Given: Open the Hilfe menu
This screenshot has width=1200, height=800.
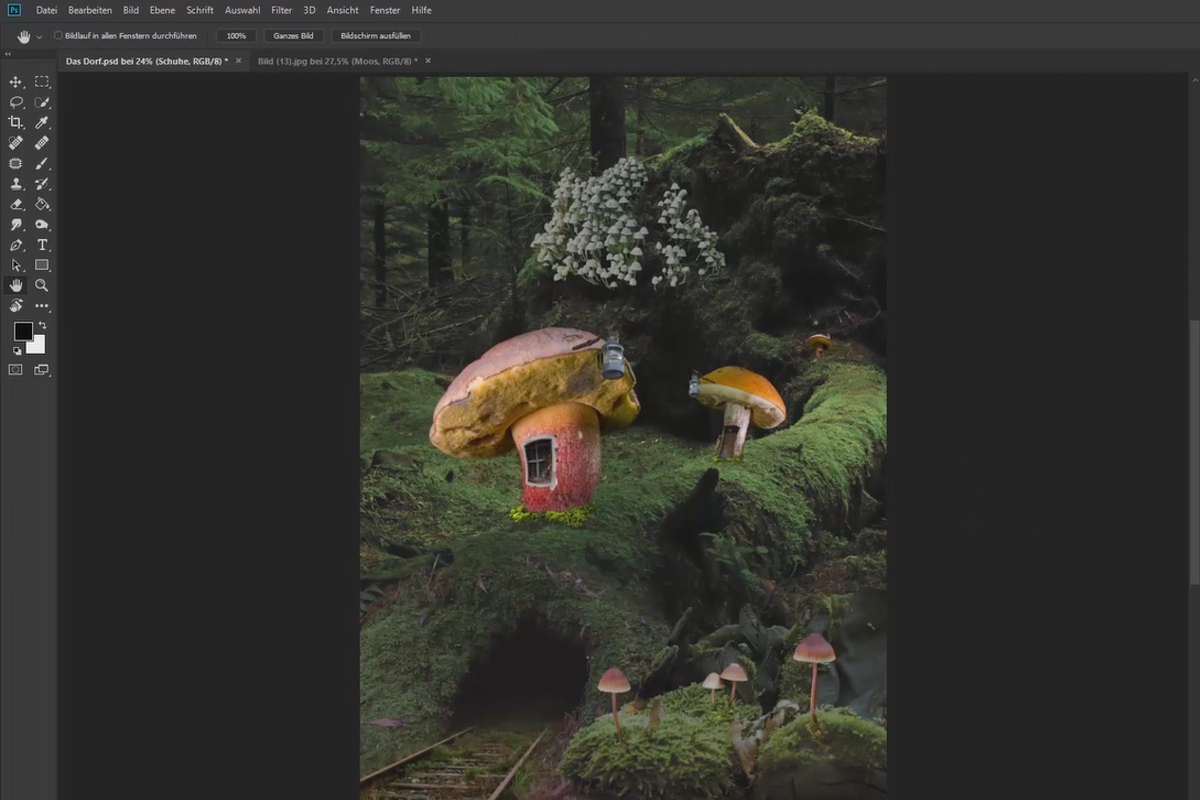Looking at the screenshot, I should [422, 10].
